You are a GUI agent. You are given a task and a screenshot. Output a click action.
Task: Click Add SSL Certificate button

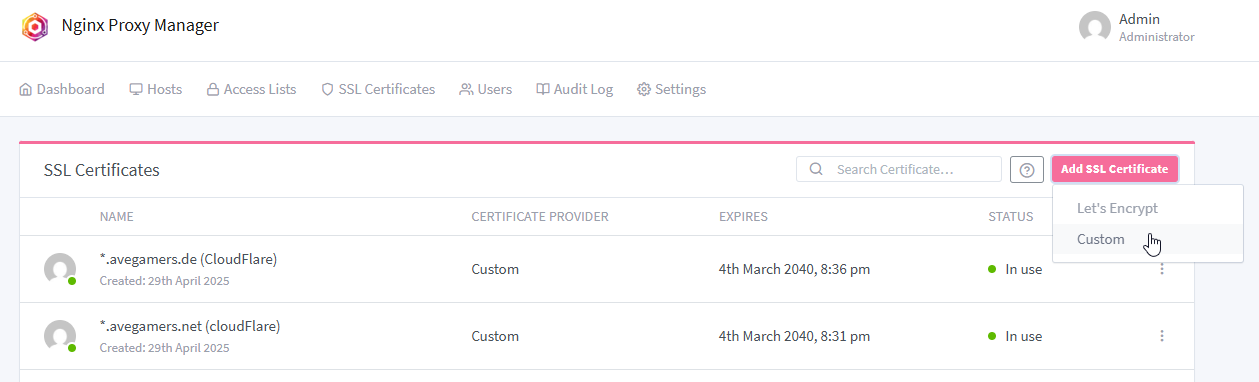point(1114,169)
